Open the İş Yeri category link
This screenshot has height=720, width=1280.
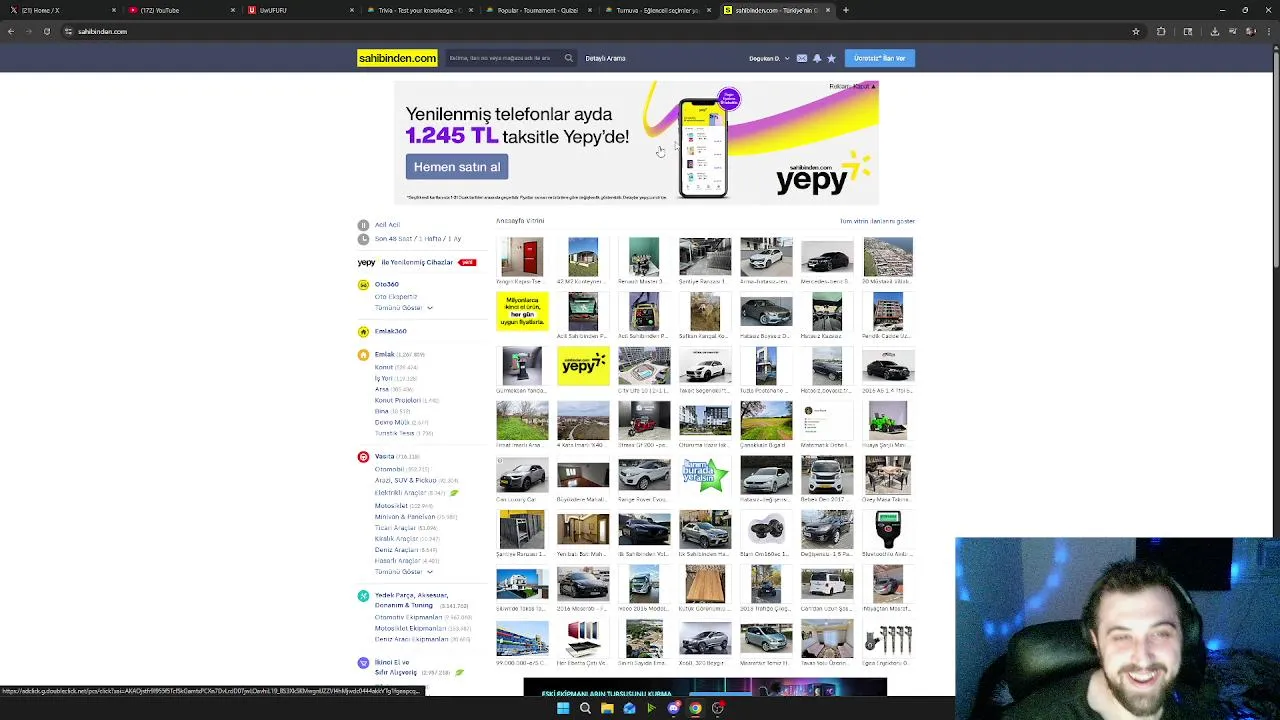pyautogui.click(x=384, y=379)
